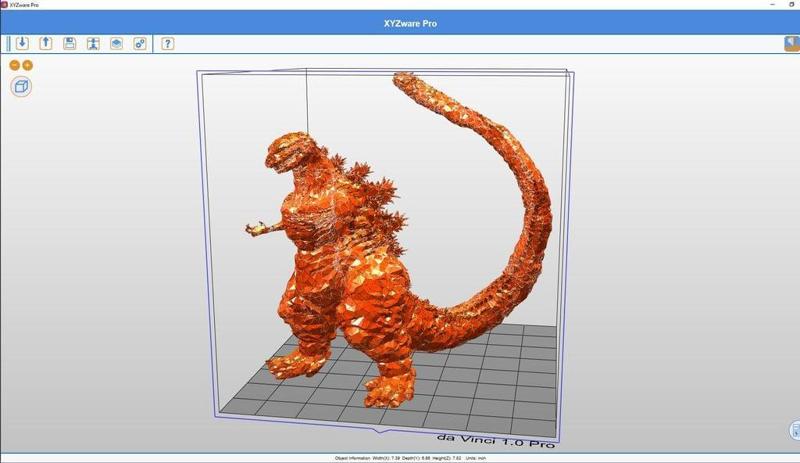This screenshot has height=463, width=800.
Task: Restore down the XYZware Pro window
Action: point(792,4)
